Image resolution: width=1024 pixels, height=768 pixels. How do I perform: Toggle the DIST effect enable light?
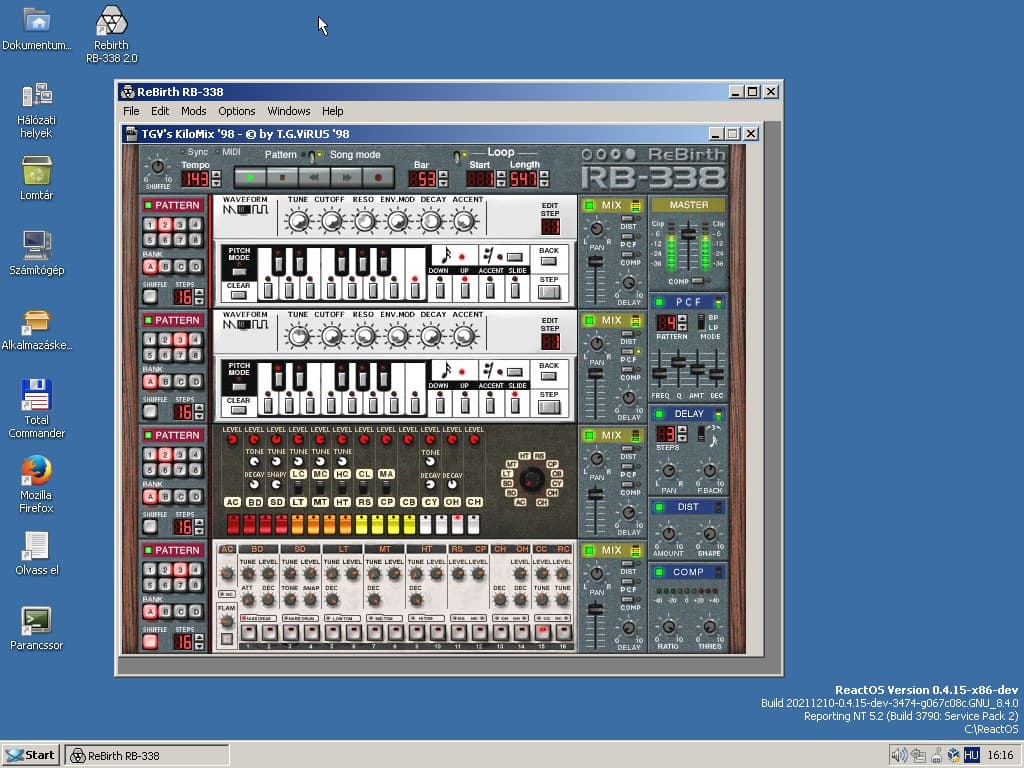[659, 507]
